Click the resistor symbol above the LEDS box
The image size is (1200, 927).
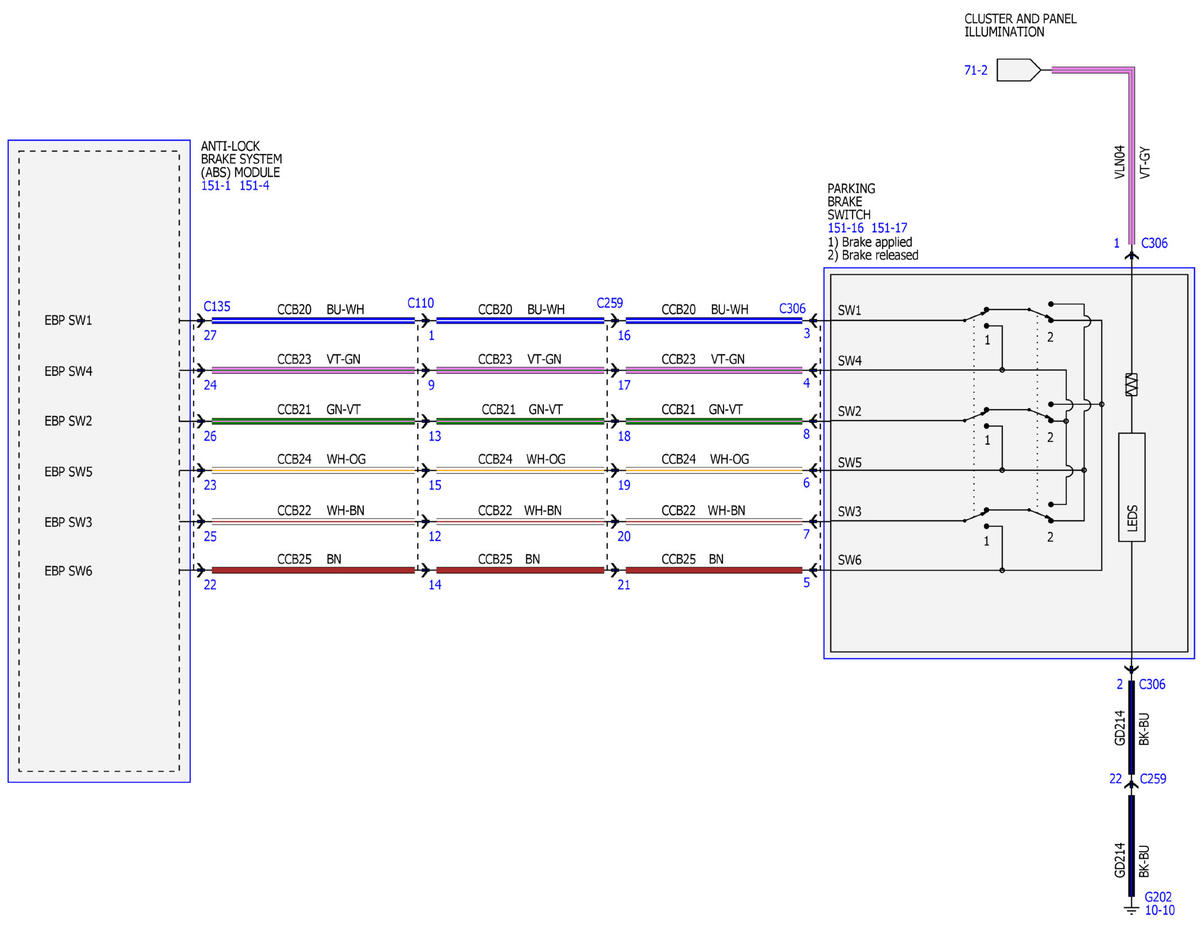pyautogui.click(x=1131, y=384)
